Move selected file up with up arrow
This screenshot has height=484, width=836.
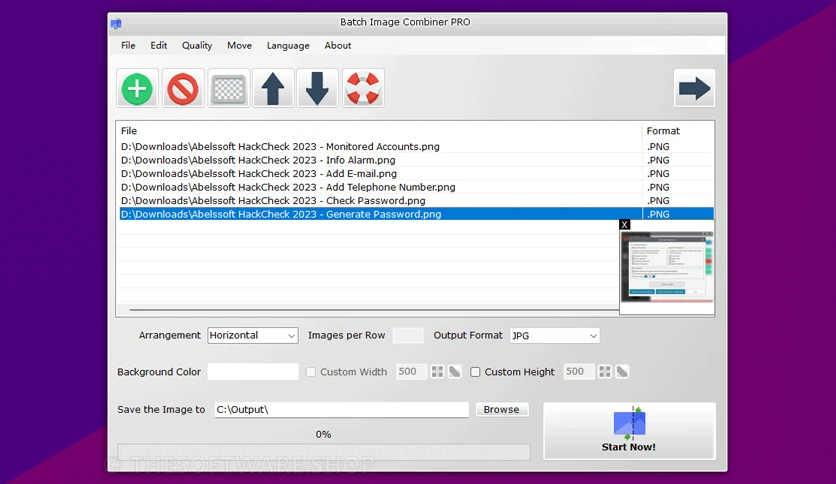click(273, 88)
